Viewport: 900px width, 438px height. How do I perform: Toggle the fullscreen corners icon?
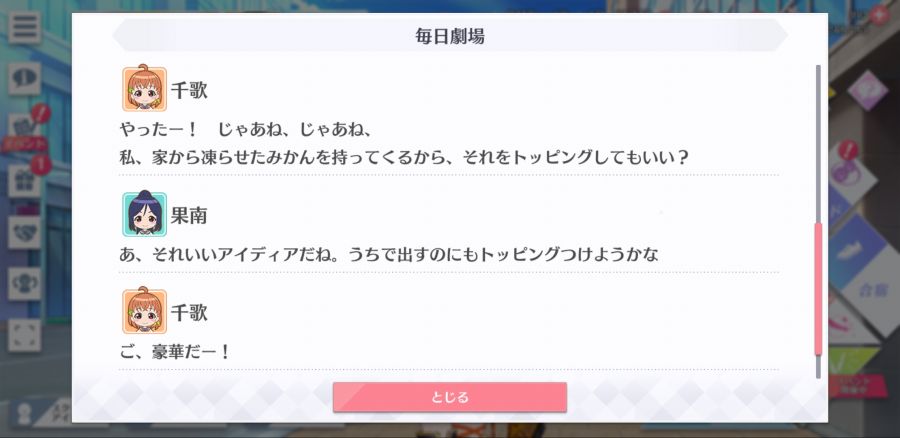[x=24, y=335]
